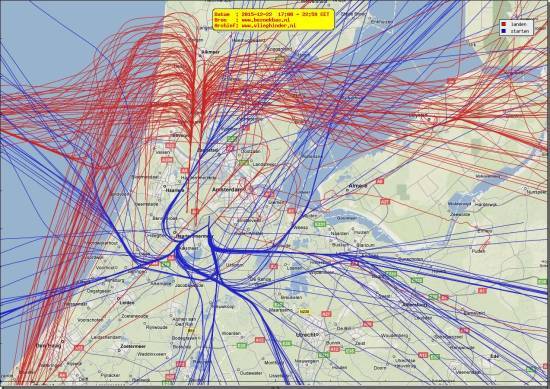Click the Nunspeet town label
Viewport: 550px width, 389px height.
(x=536, y=192)
